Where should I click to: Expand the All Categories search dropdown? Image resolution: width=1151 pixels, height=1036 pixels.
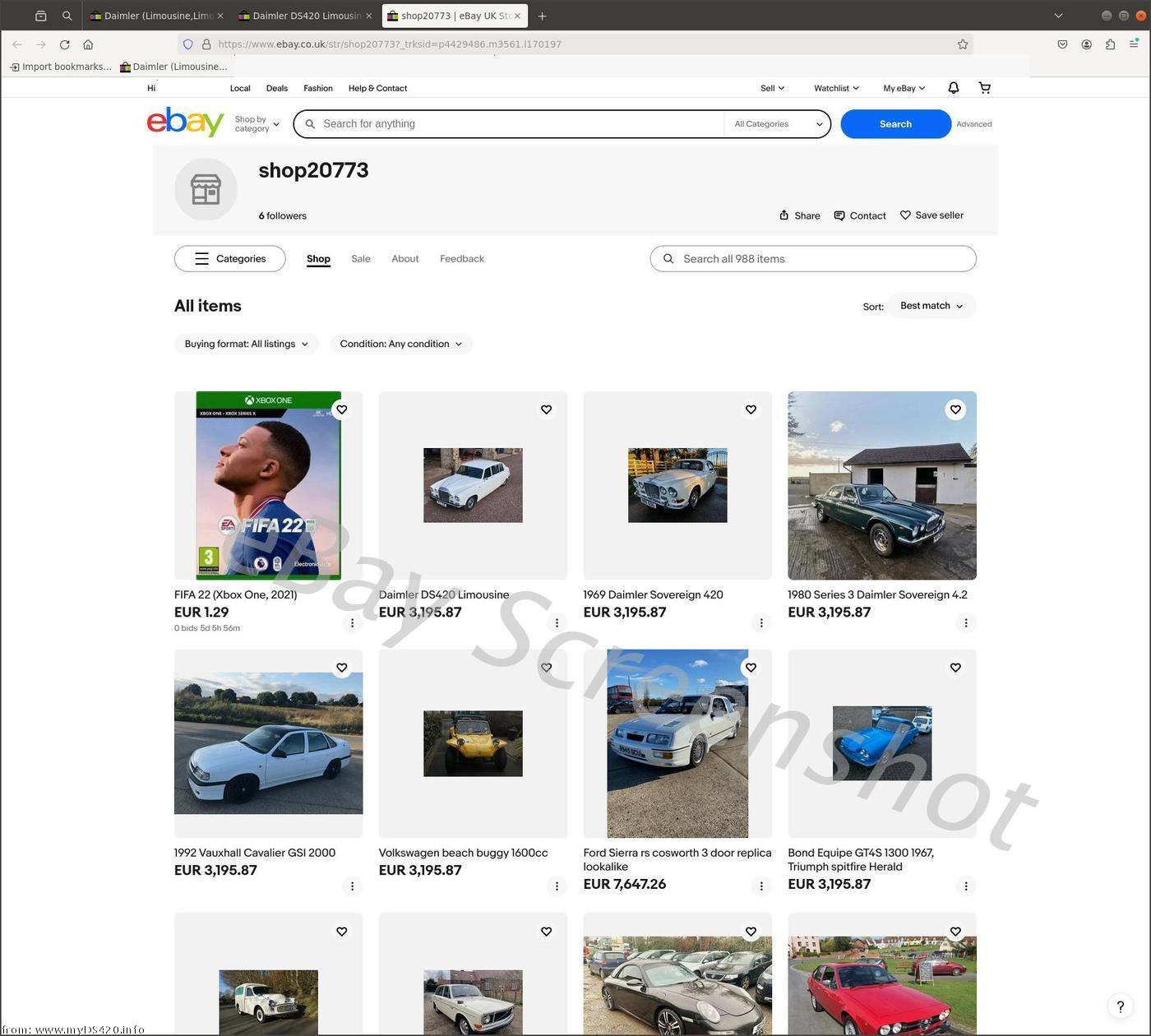[x=777, y=124]
